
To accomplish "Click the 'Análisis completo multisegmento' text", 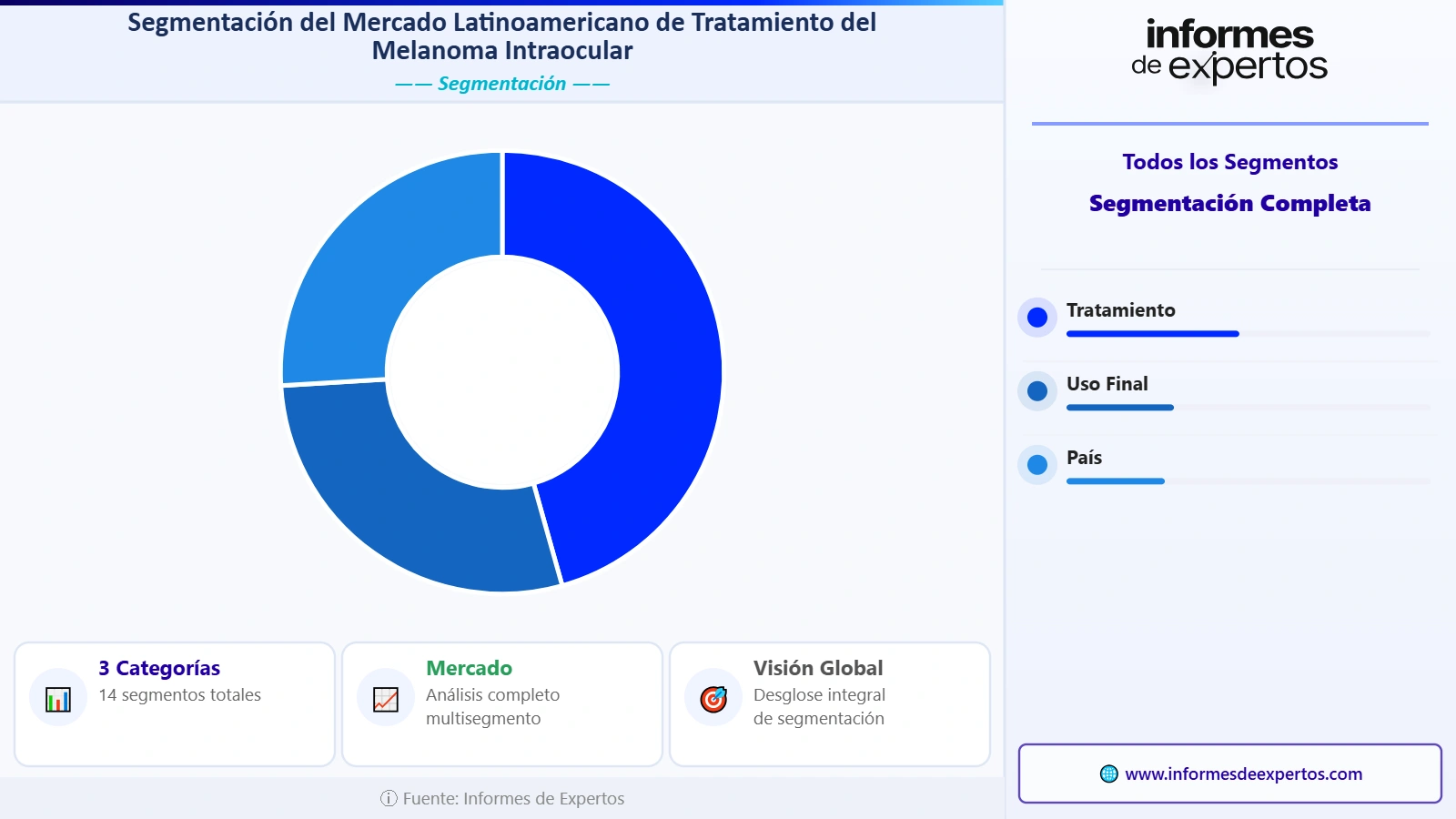I will [x=492, y=707].
